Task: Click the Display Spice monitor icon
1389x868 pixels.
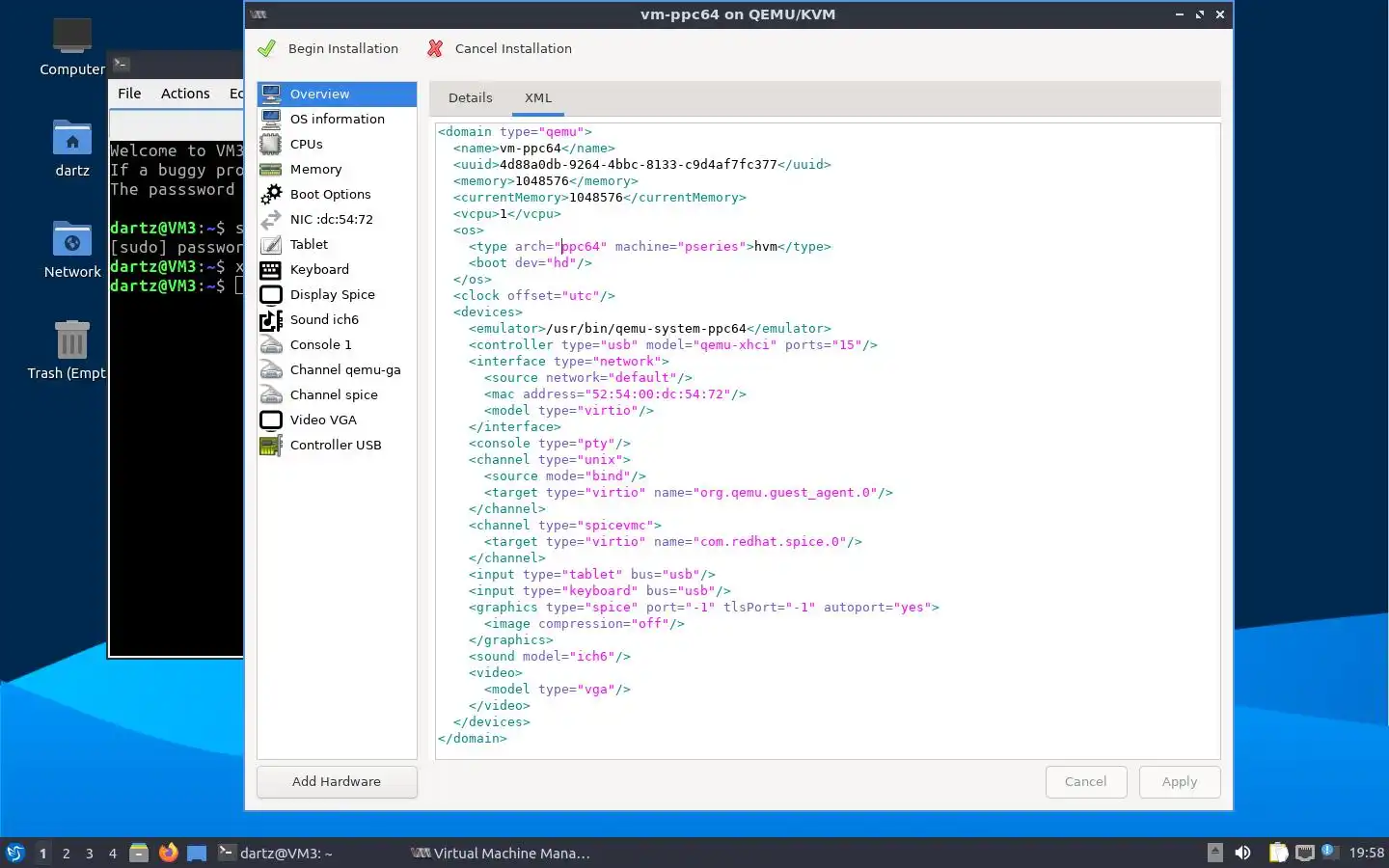Action: click(271, 294)
